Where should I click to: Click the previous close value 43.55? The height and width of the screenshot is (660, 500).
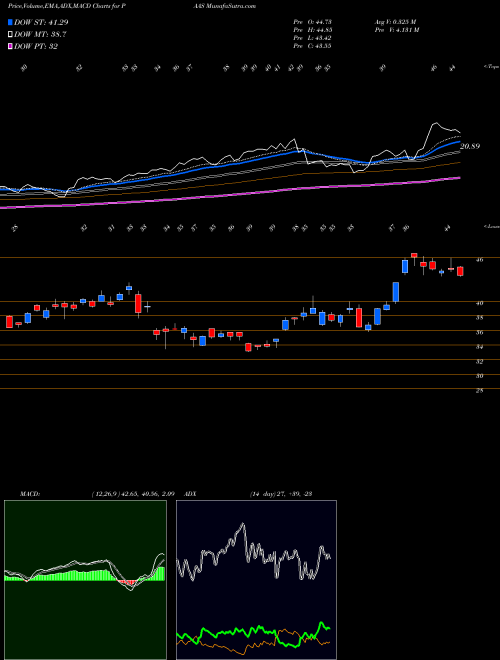point(322,46)
